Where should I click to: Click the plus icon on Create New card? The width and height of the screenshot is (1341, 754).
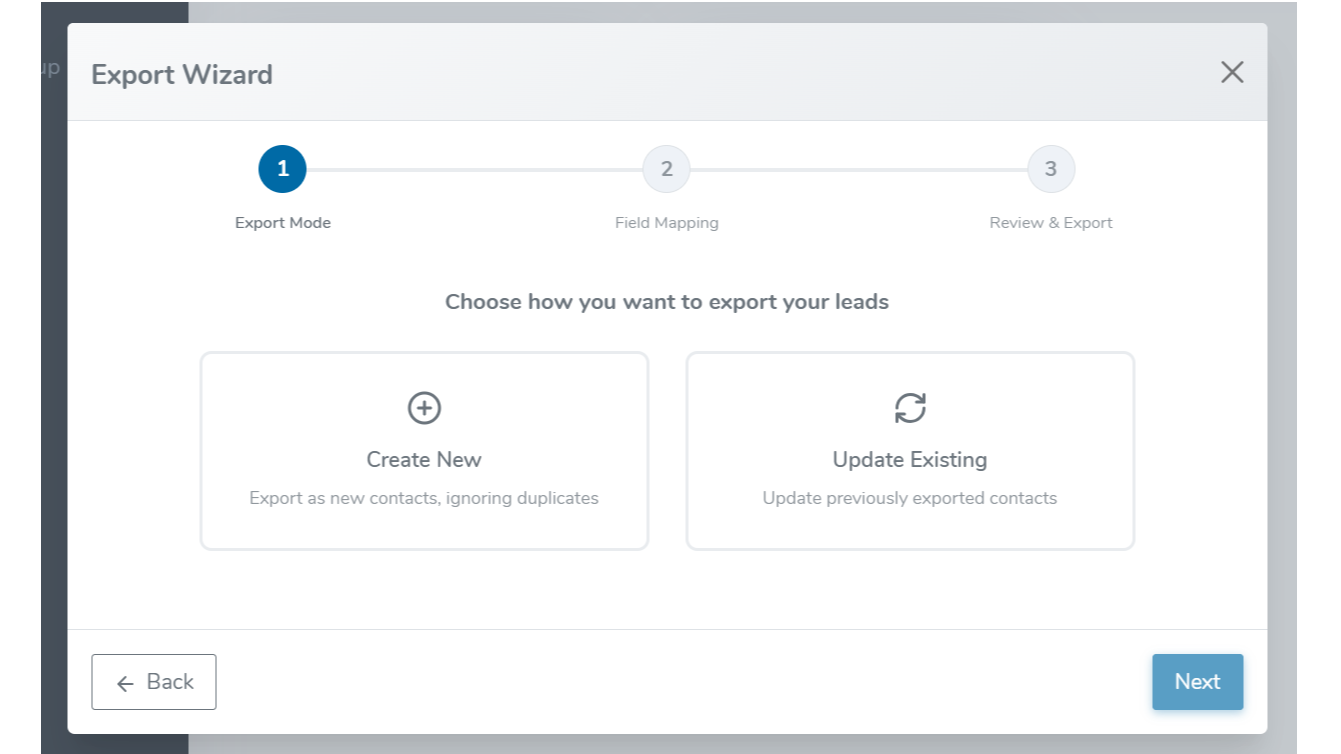(x=423, y=407)
